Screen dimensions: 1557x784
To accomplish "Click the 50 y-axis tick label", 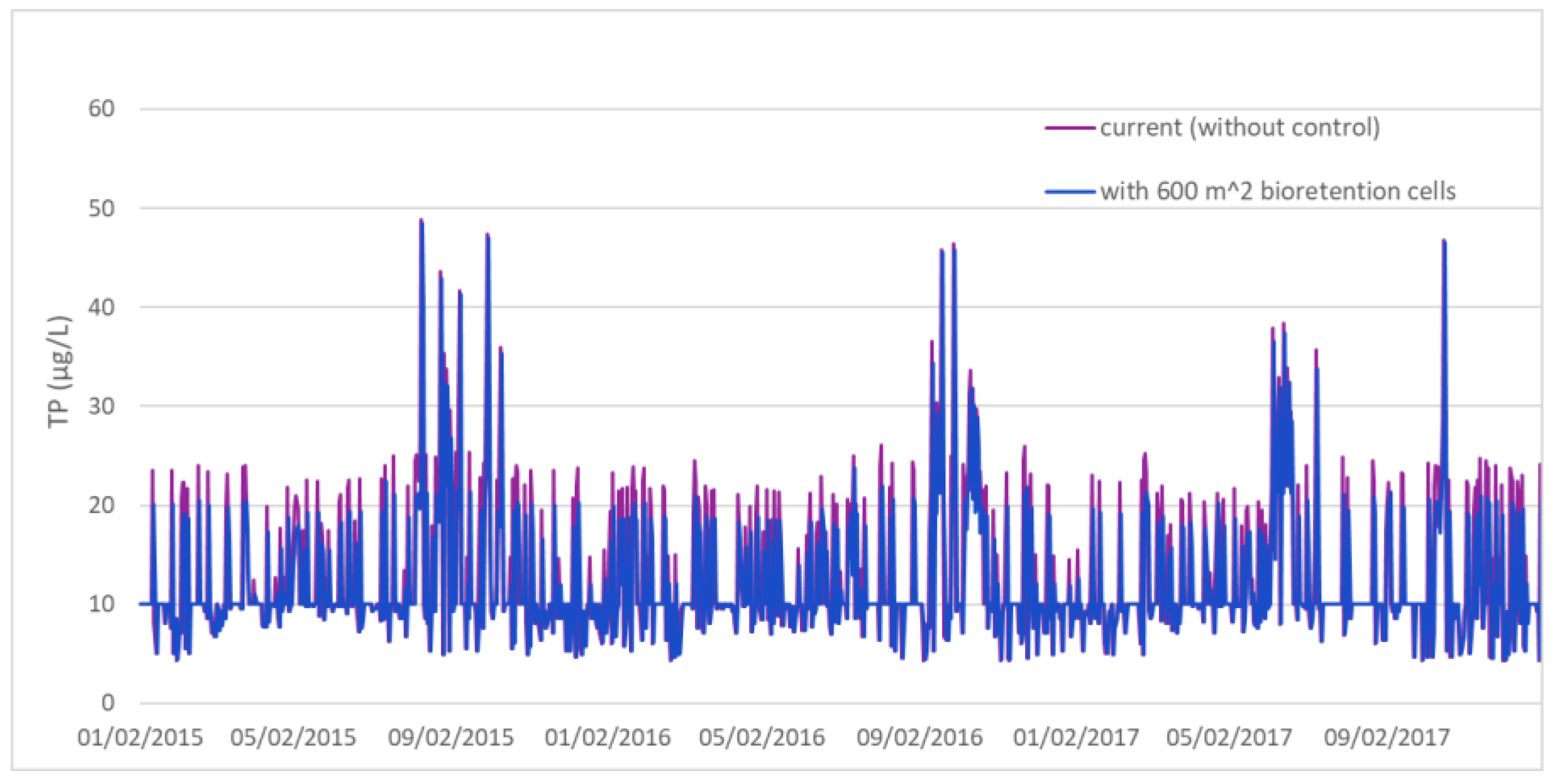I will pyautogui.click(x=101, y=209).
